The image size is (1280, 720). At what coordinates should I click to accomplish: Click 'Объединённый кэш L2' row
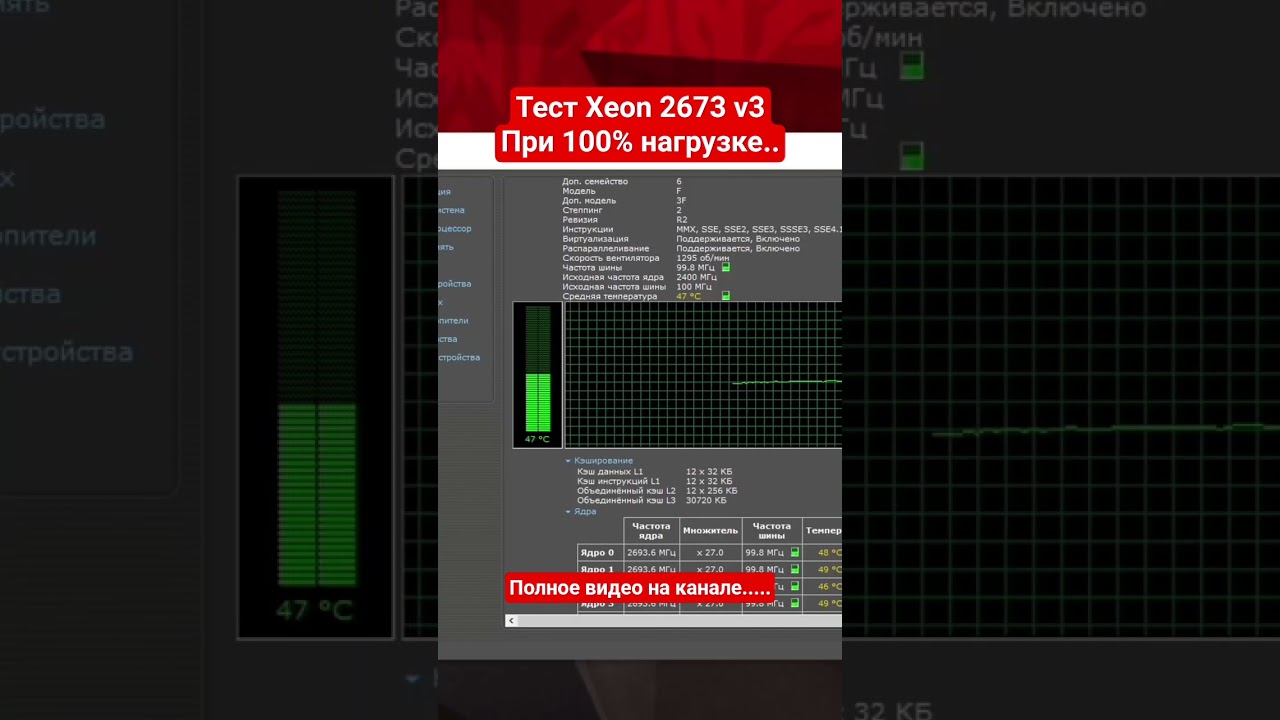click(657, 491)
